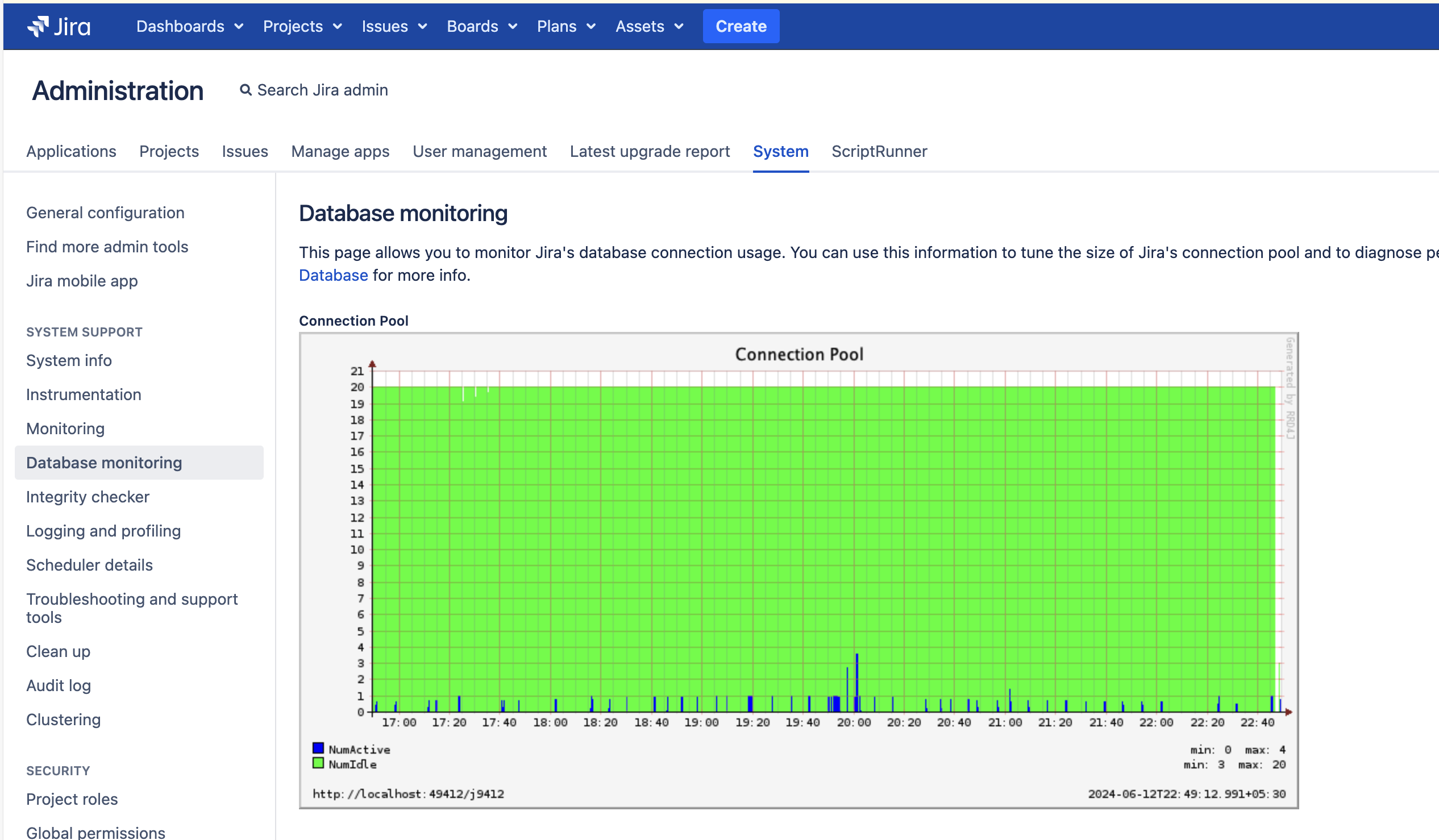The image size is (1439, 840).
Task: Open System info in sidebar
Action: coord(69,360)
